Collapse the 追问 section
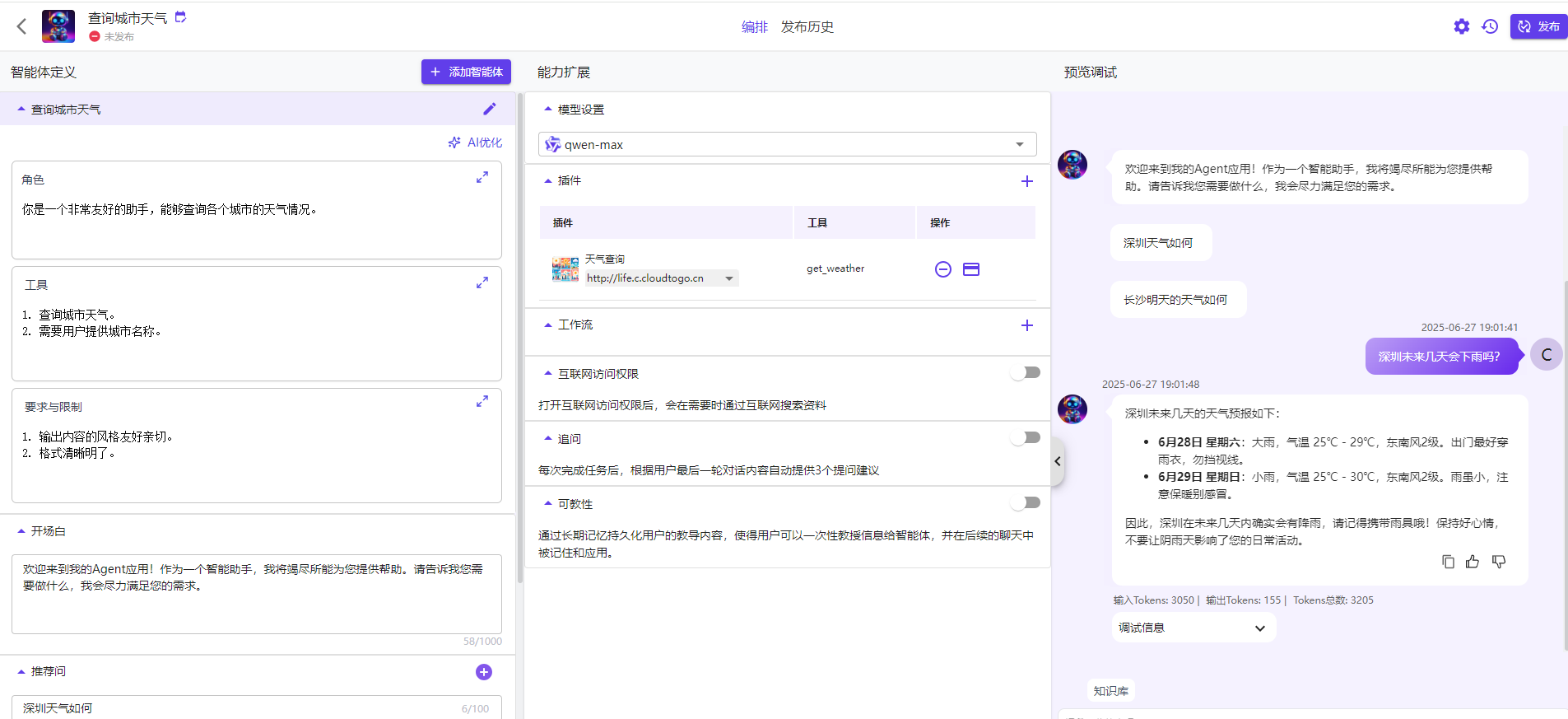The image size is (1568, 719). click(548, 438)
